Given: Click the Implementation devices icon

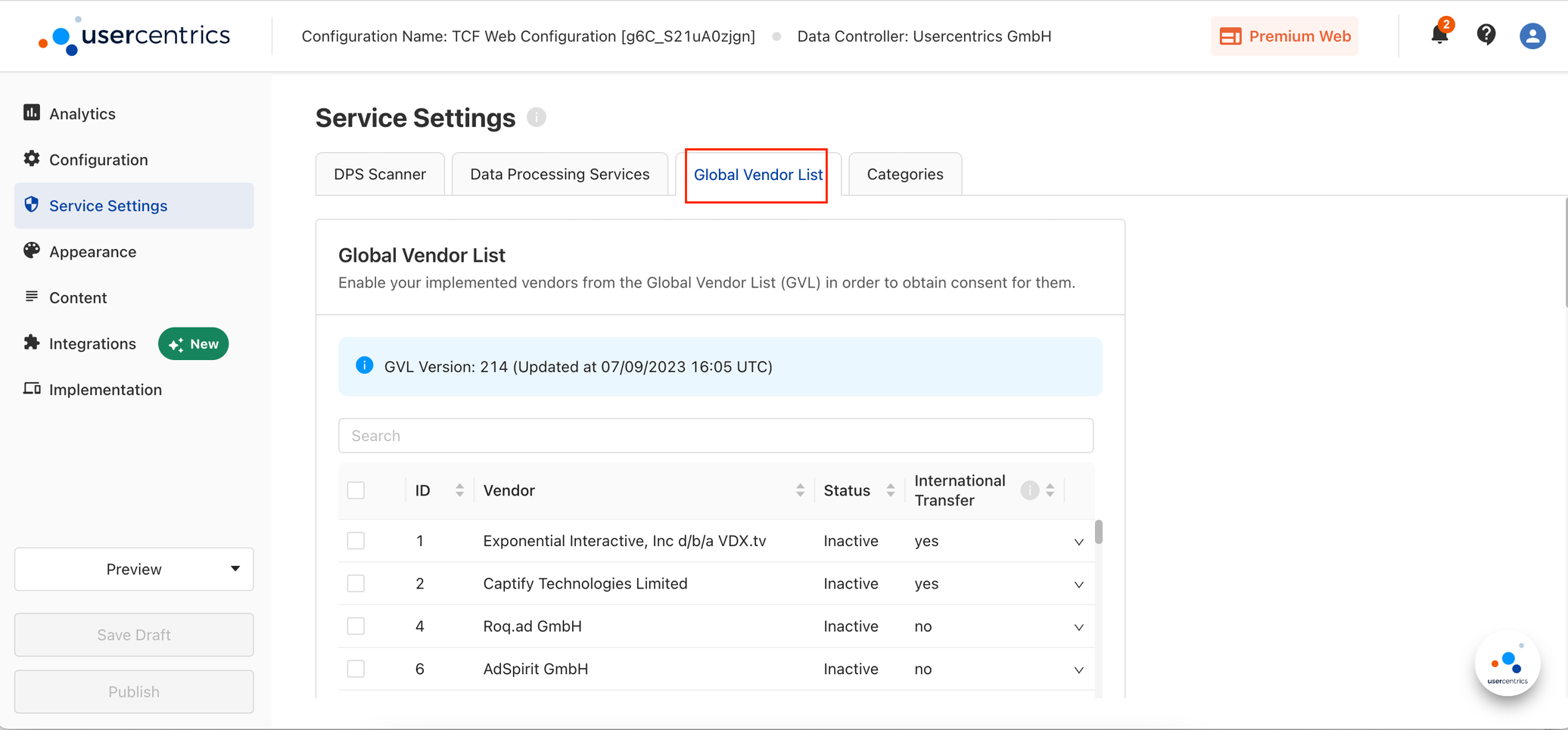Looking at the screenshot, I should 31,389.
